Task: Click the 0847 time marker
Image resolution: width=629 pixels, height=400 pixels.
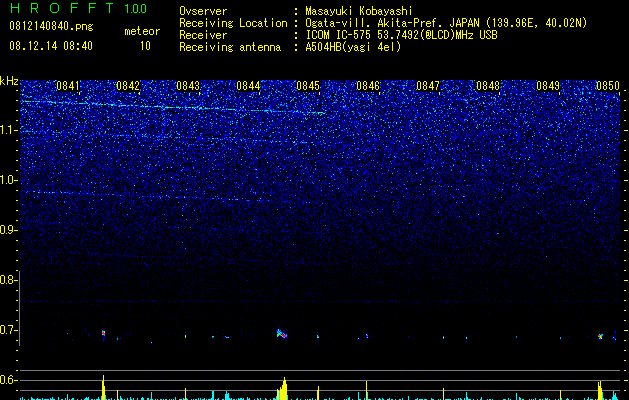Action: tap(428, 86)
